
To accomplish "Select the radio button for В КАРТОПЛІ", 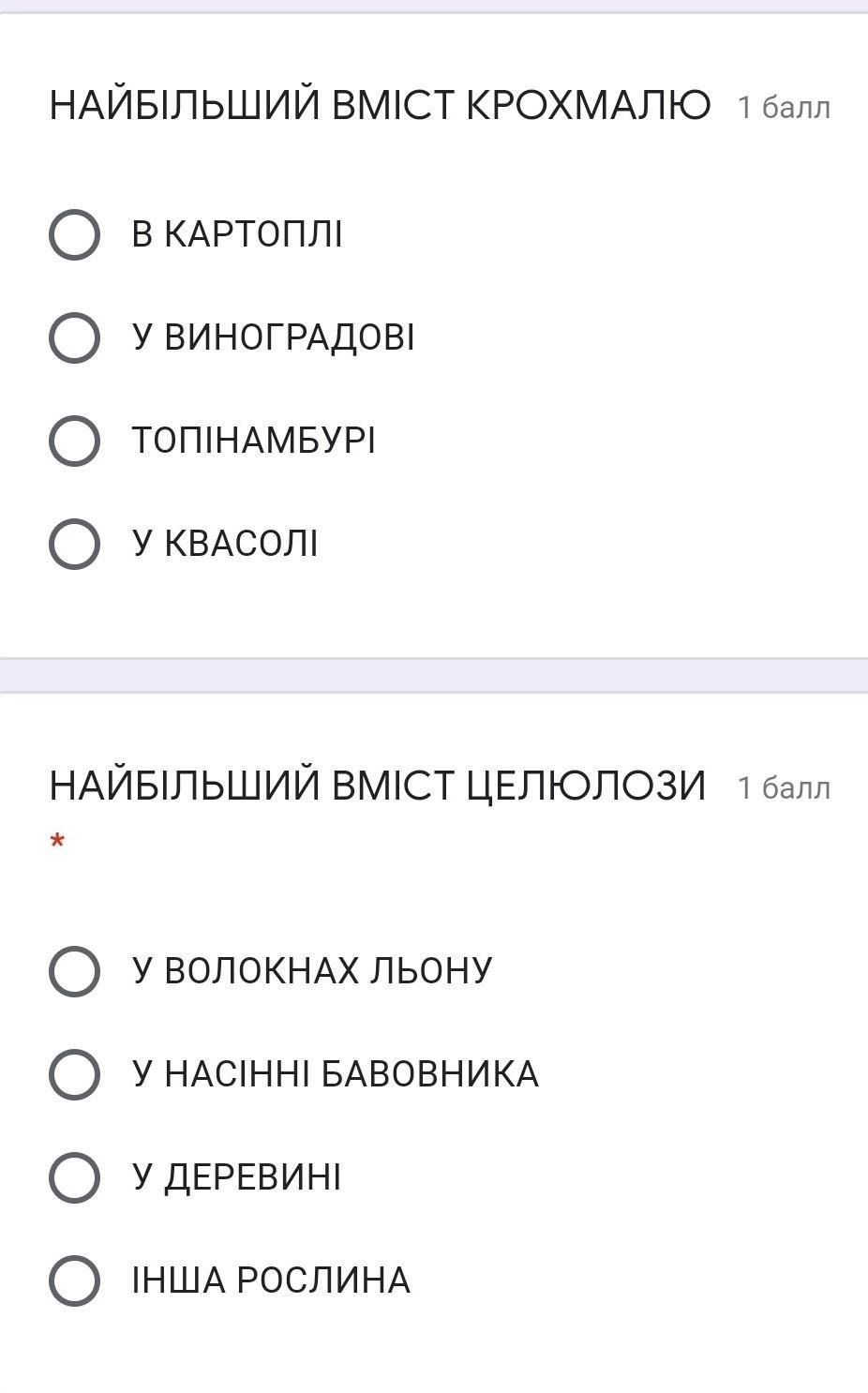I will click(x=74, y=234).
